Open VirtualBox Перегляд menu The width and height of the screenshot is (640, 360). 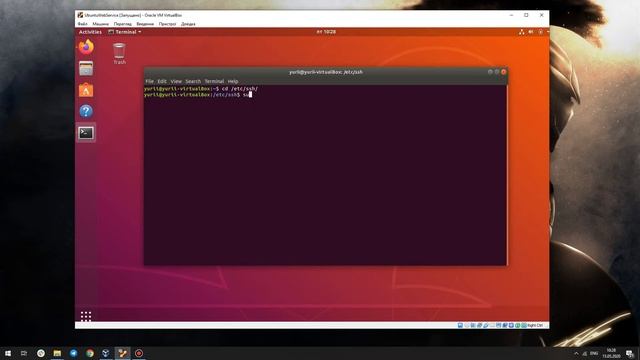[122, 24]
